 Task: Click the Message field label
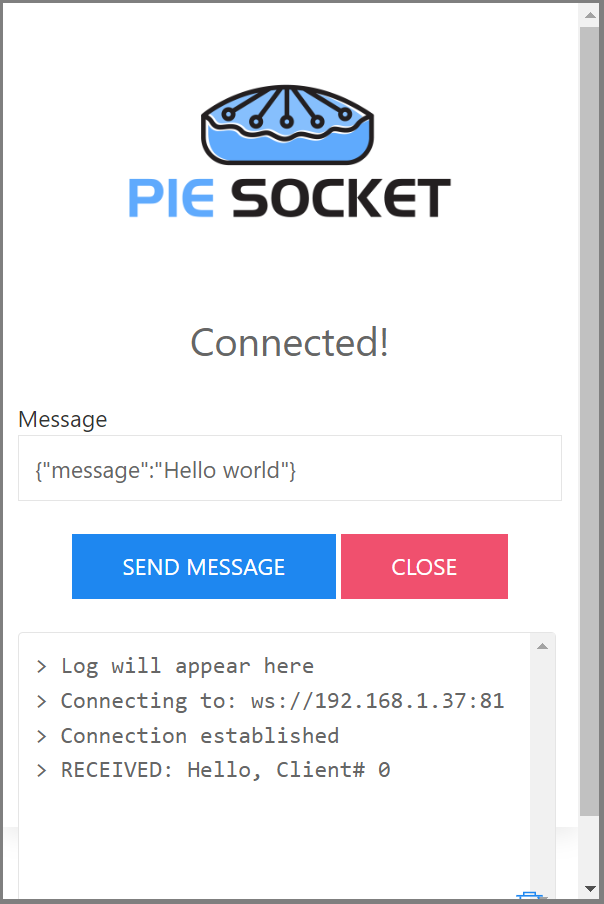tap(63, 419)
